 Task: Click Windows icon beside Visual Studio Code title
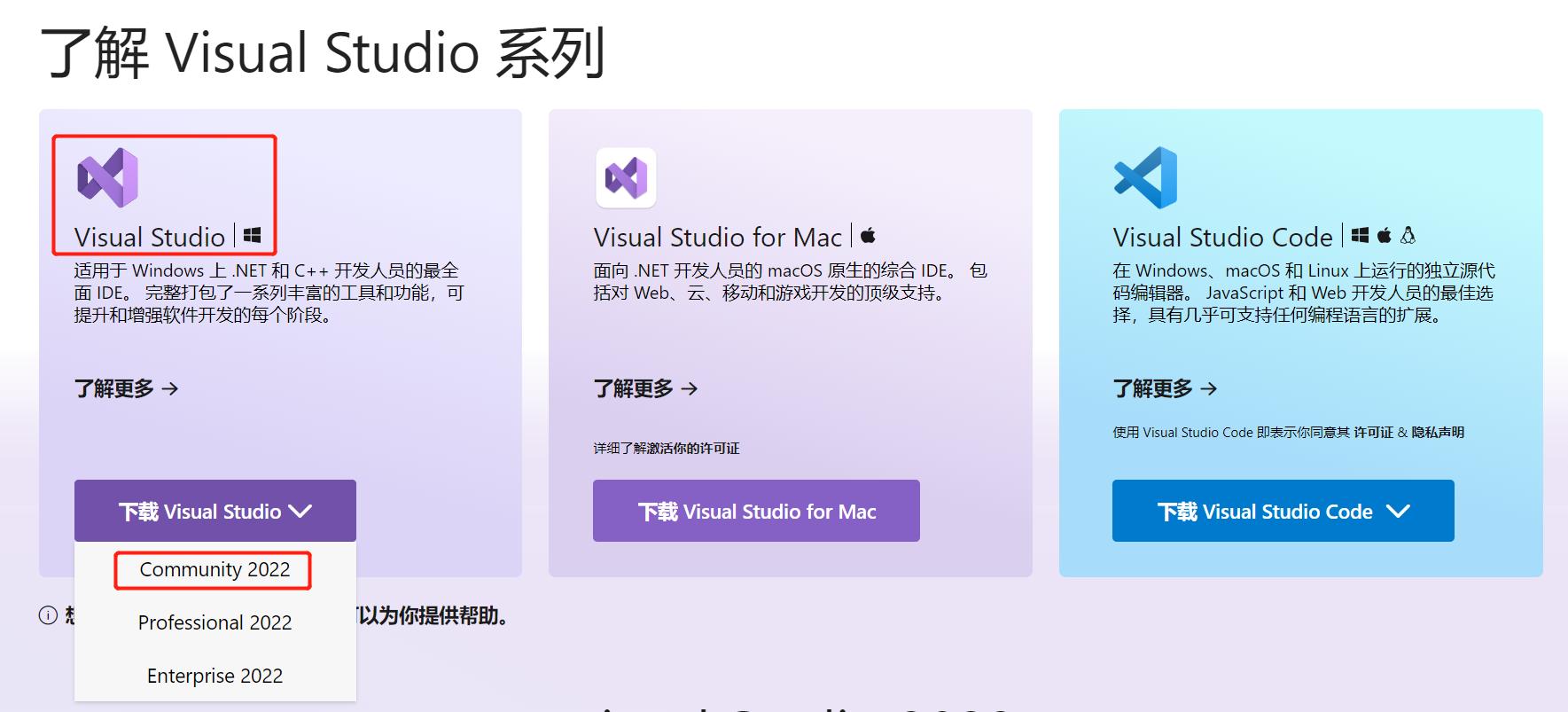pyautogui.click(x=1360, y=235)
